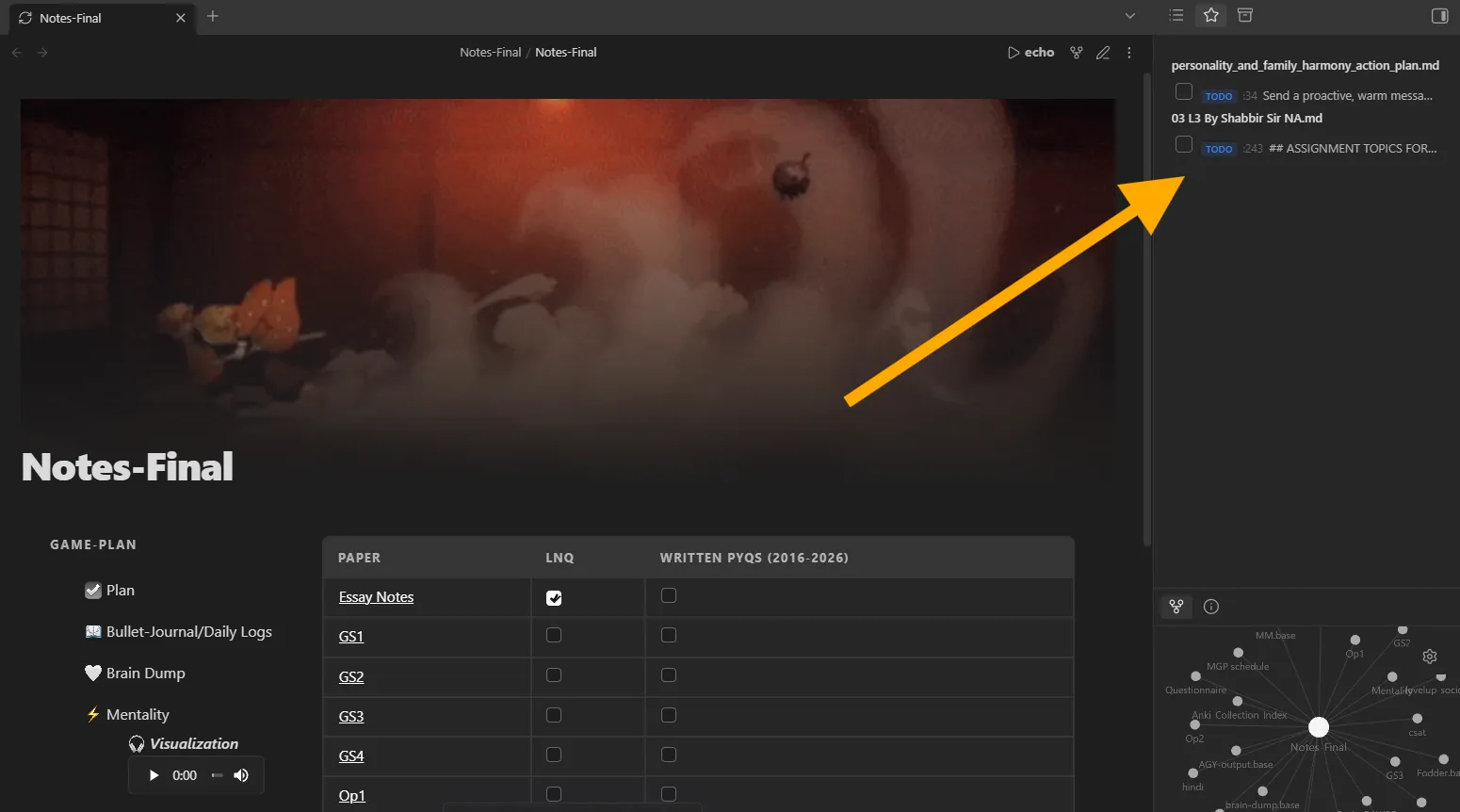Open the GS3 link
Viewport: 1460px width, 812px height.
tap(351, 717)
